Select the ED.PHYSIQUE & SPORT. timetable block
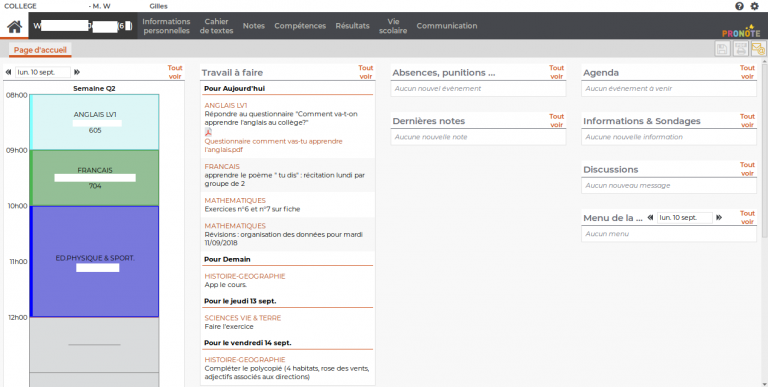 [x=95, y=262]
